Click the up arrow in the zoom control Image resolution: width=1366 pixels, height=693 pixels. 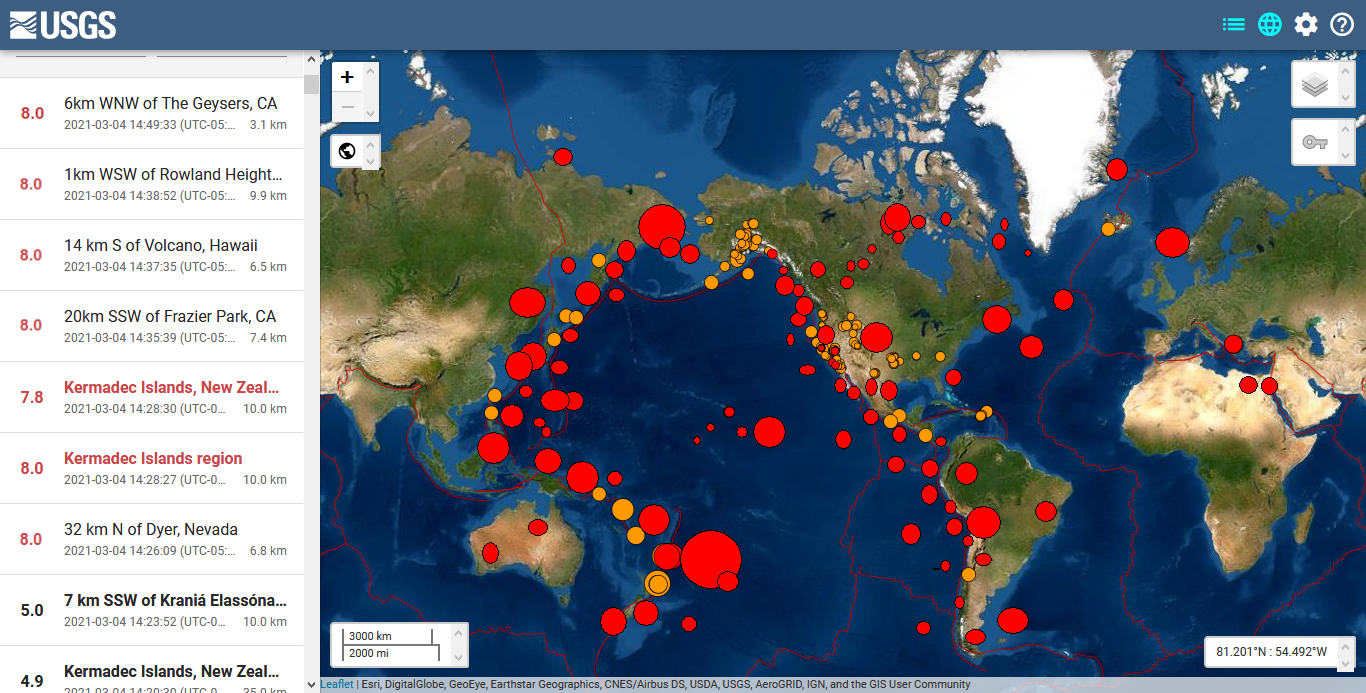click(371, 70)
